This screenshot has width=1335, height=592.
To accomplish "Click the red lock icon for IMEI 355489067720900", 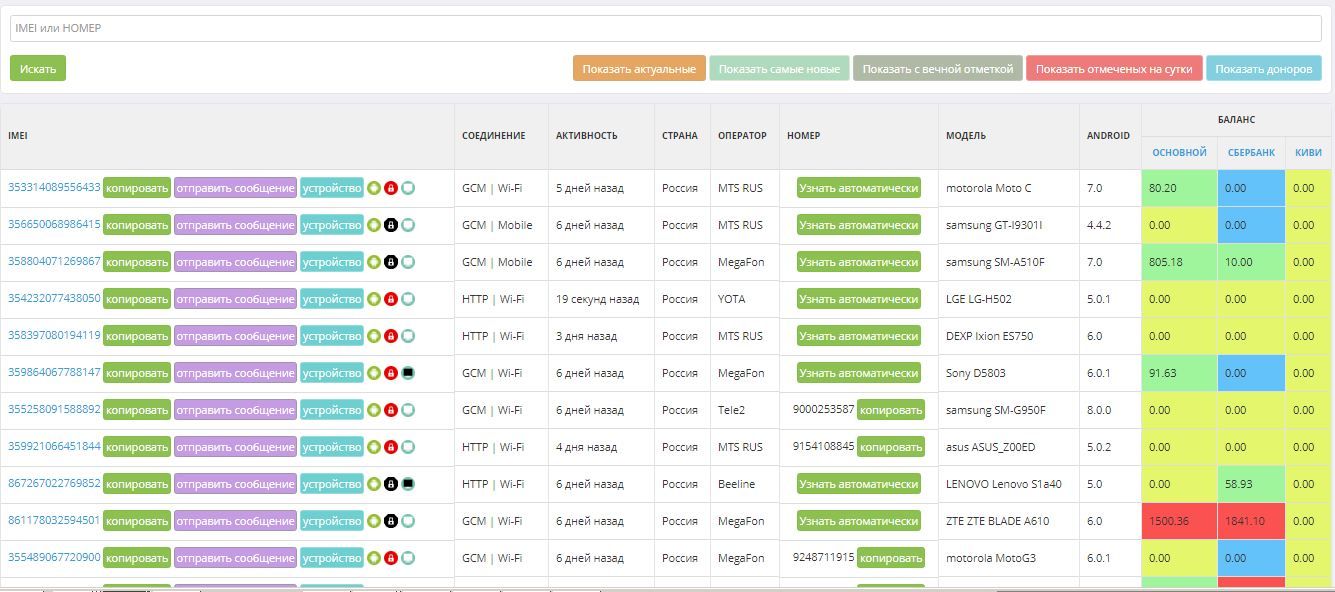I will coord(391,558).
